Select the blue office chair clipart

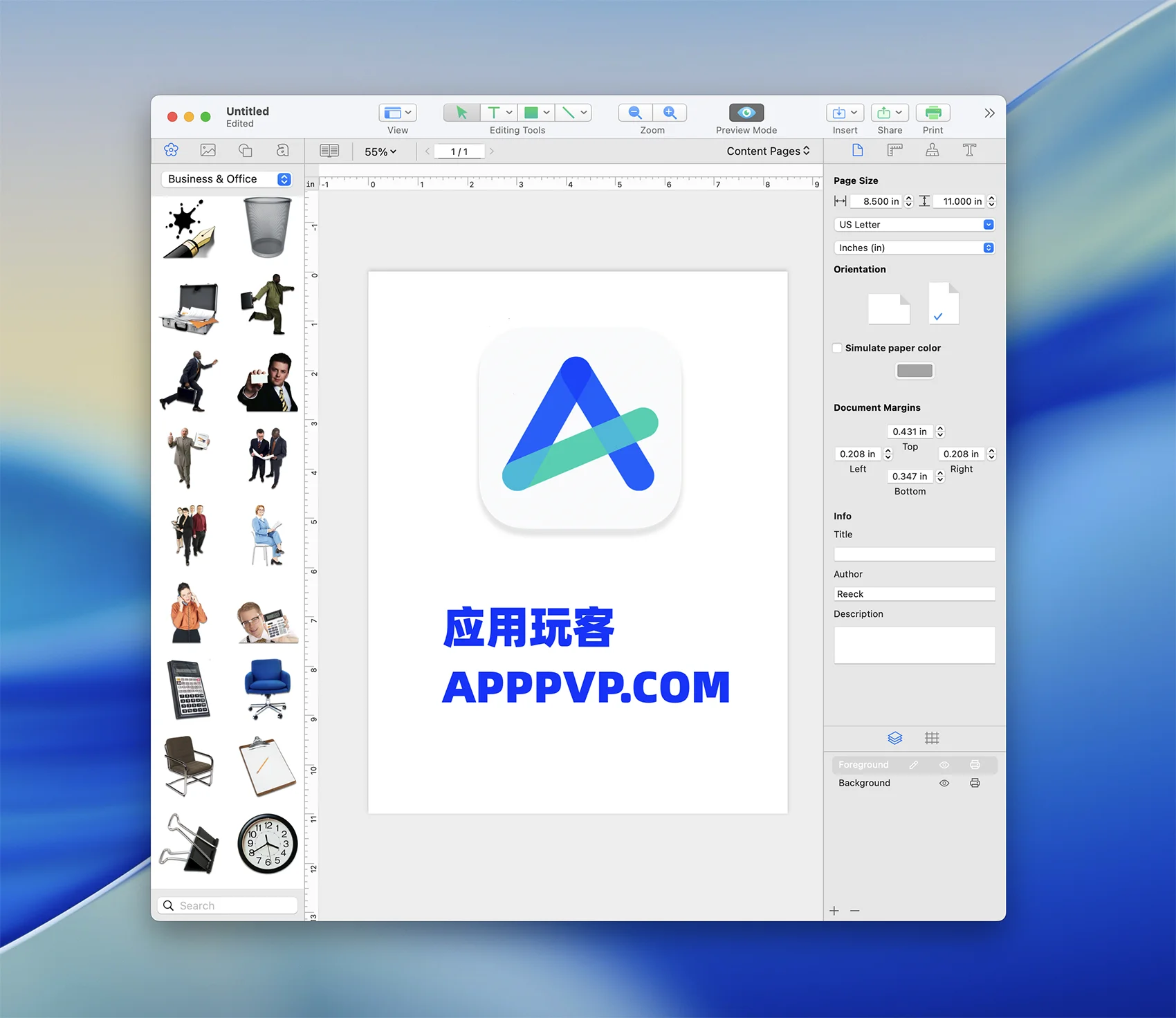tap(268, 689)
